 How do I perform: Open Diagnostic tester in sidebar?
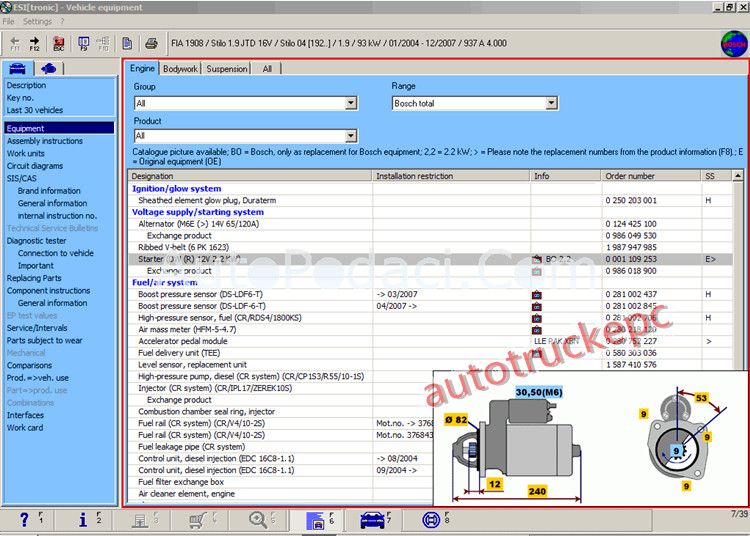[36, 241]
